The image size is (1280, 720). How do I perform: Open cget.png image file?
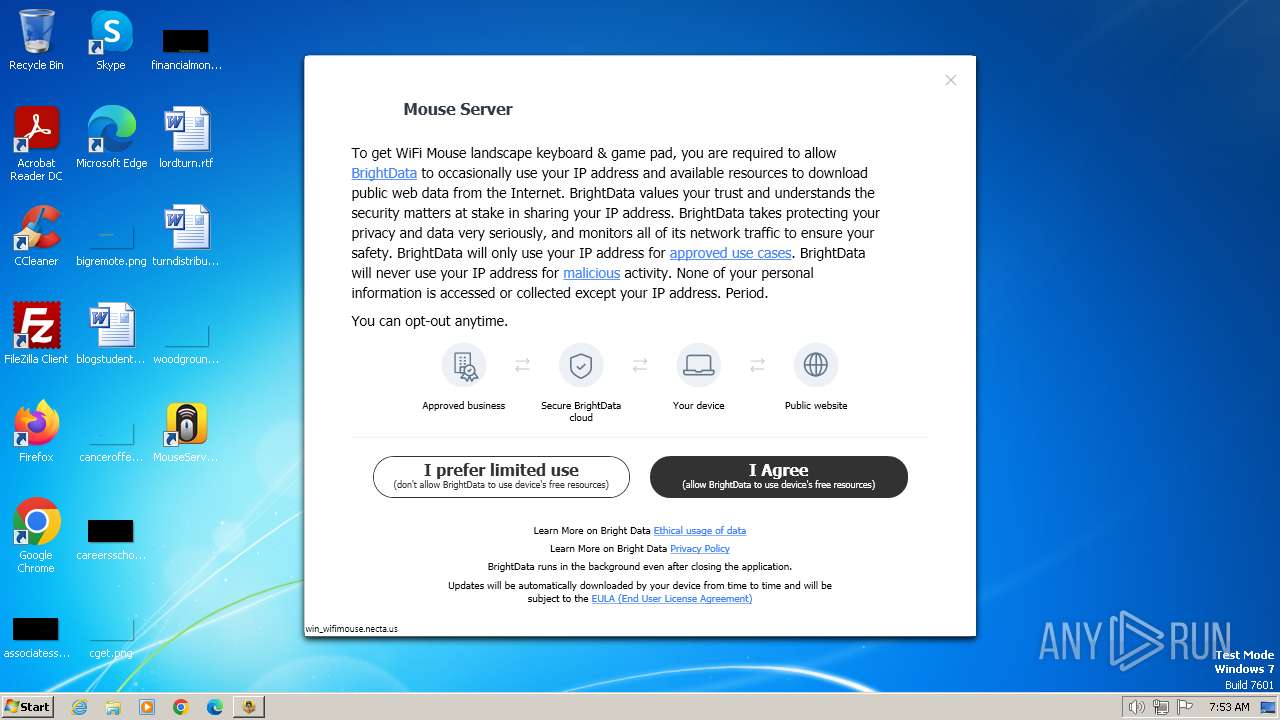pyautogui.click(x=111, y=638)
